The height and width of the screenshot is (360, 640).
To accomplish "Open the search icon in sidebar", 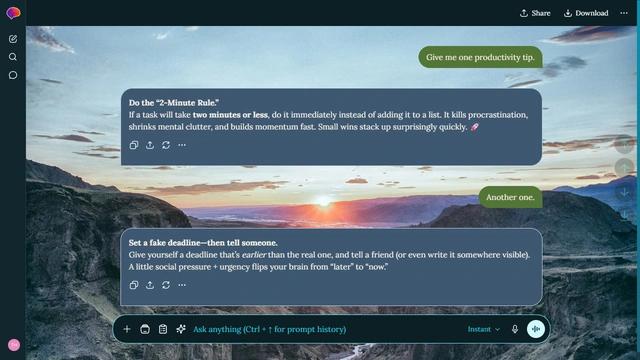I will click(13, 57).
